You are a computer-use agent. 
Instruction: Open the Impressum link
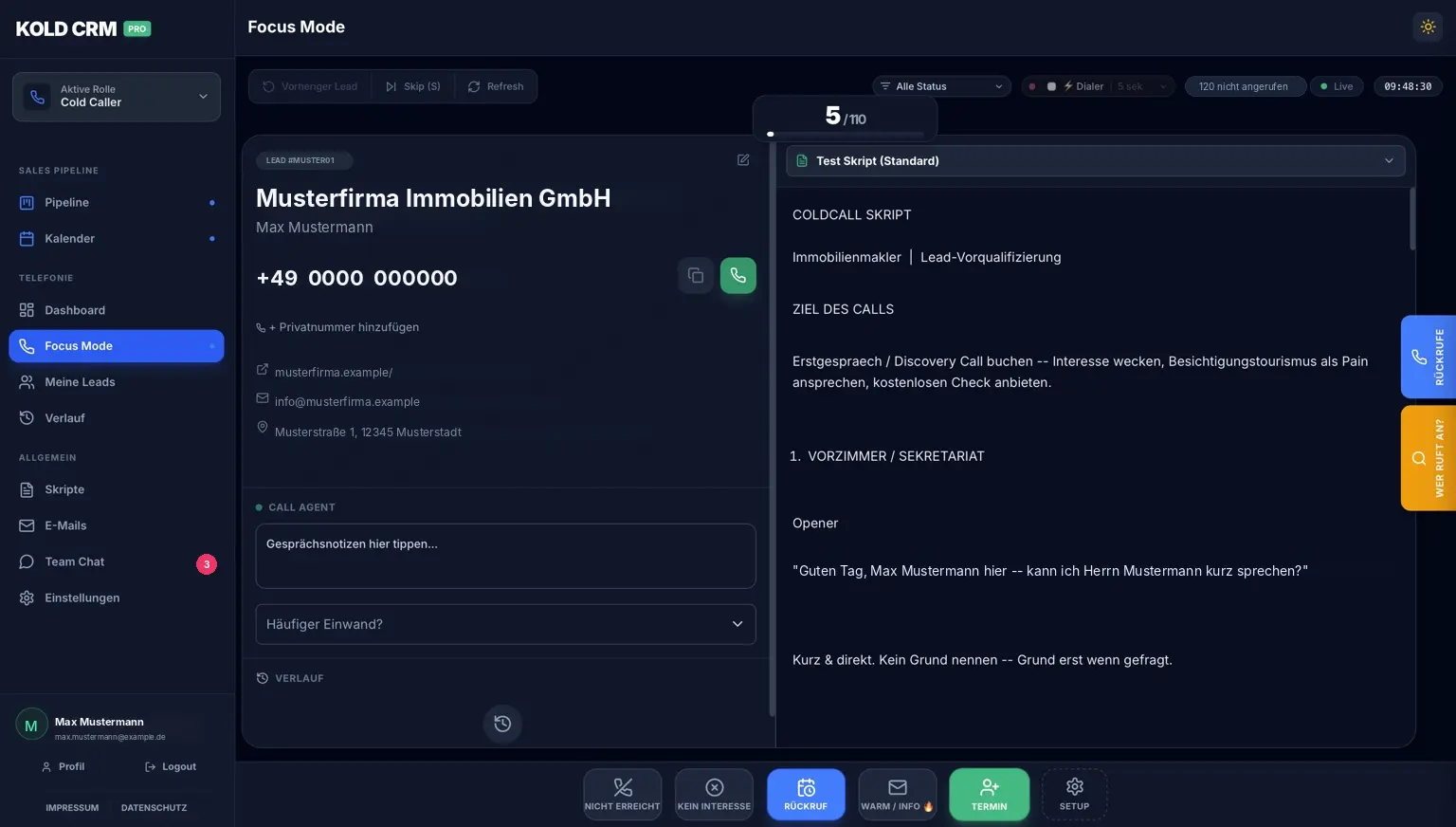click(x=72, y=808)
